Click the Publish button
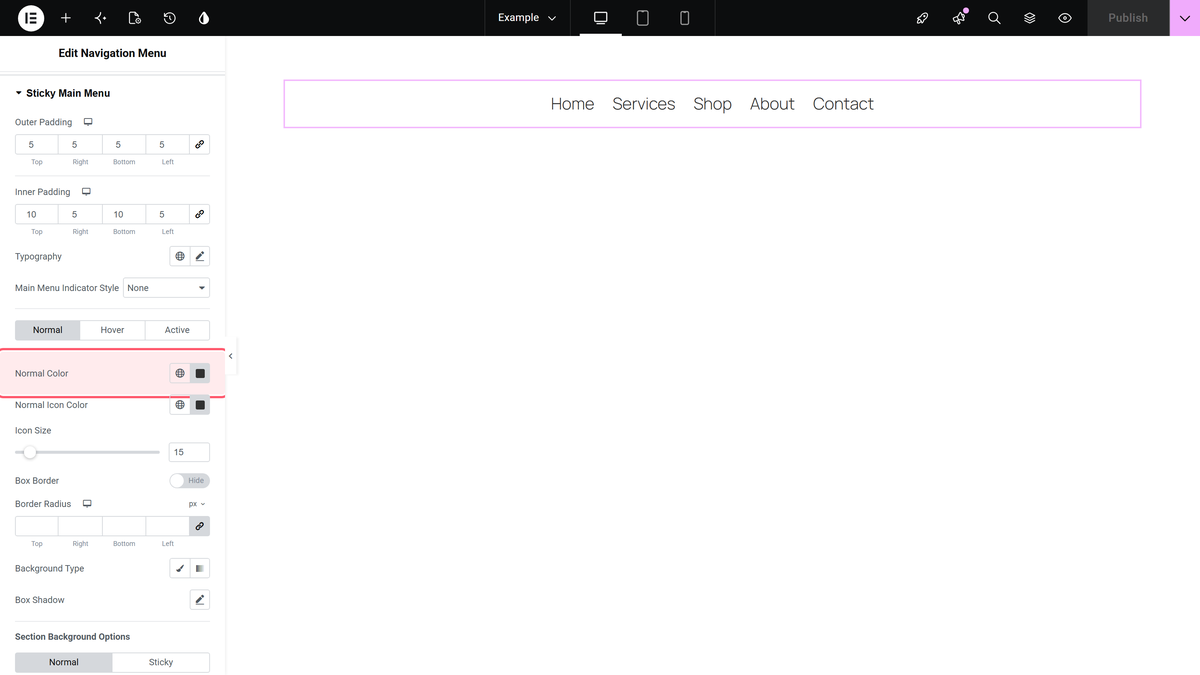 (1128, 18)
